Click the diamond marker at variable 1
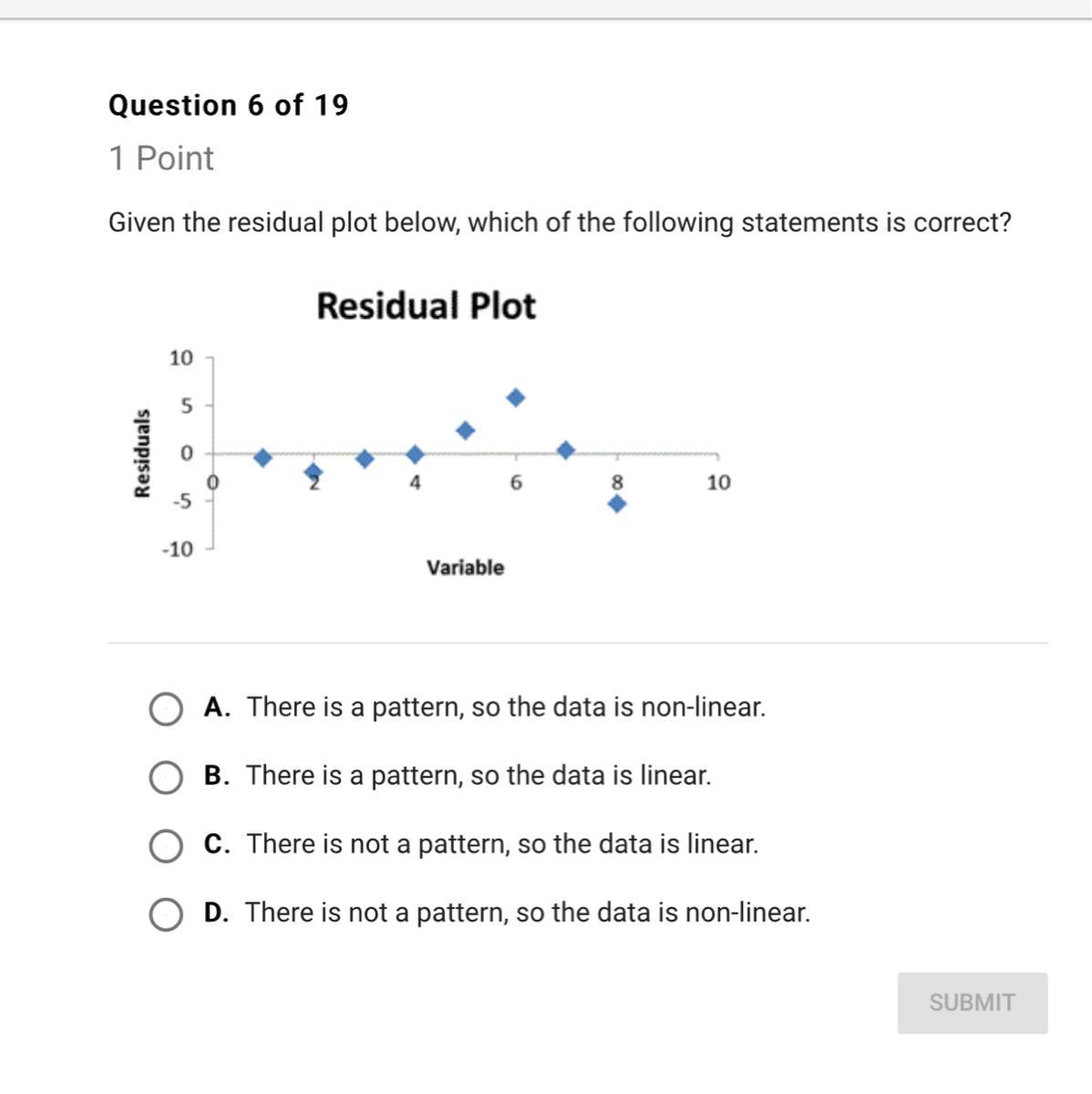Screen dimensions: 1092x1094 pos(263,457)
